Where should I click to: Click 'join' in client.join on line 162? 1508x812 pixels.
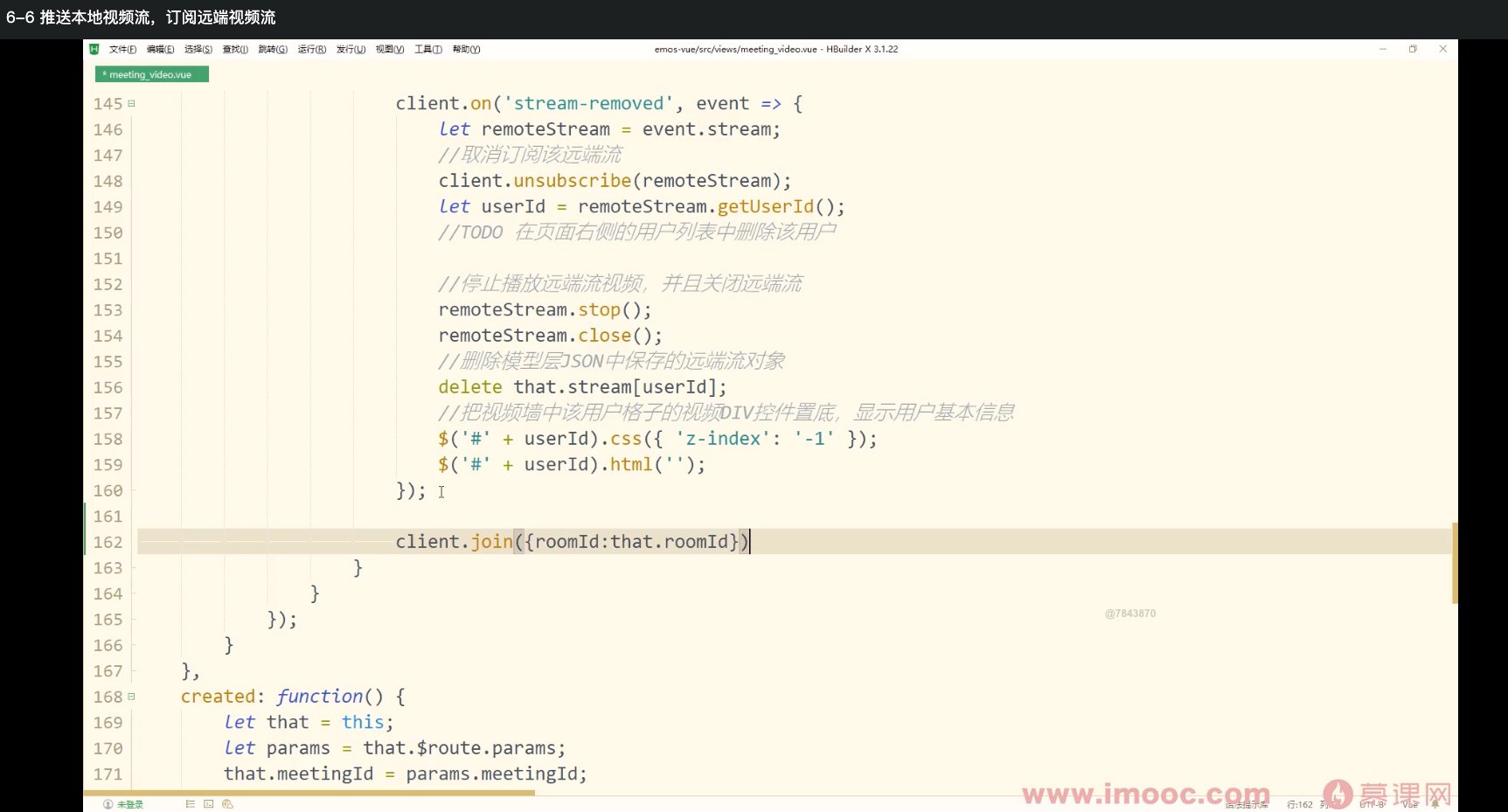pos(492,542)
